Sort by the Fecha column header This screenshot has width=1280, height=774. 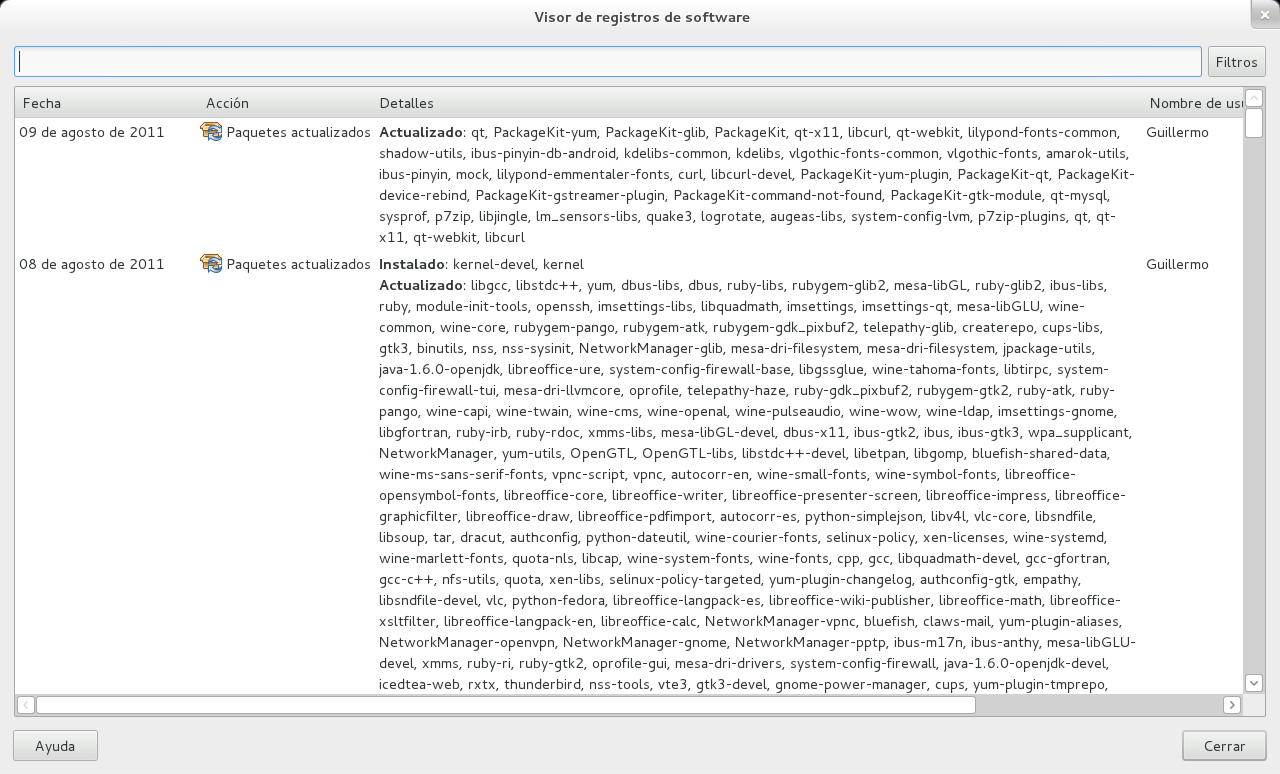point(106,103)
